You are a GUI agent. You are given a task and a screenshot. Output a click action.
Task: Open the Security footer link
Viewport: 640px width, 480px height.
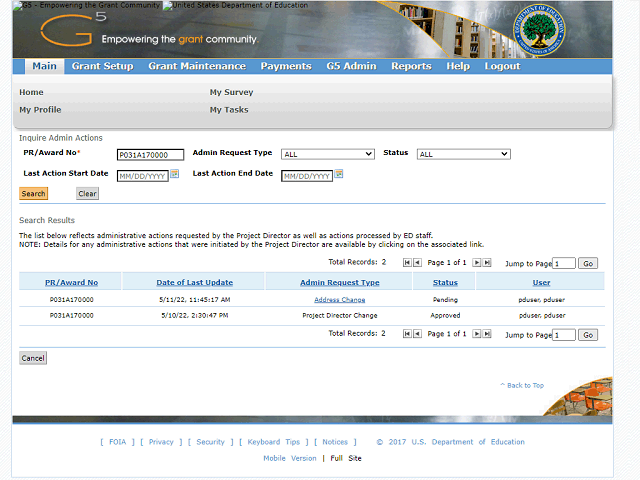(211, 442)
